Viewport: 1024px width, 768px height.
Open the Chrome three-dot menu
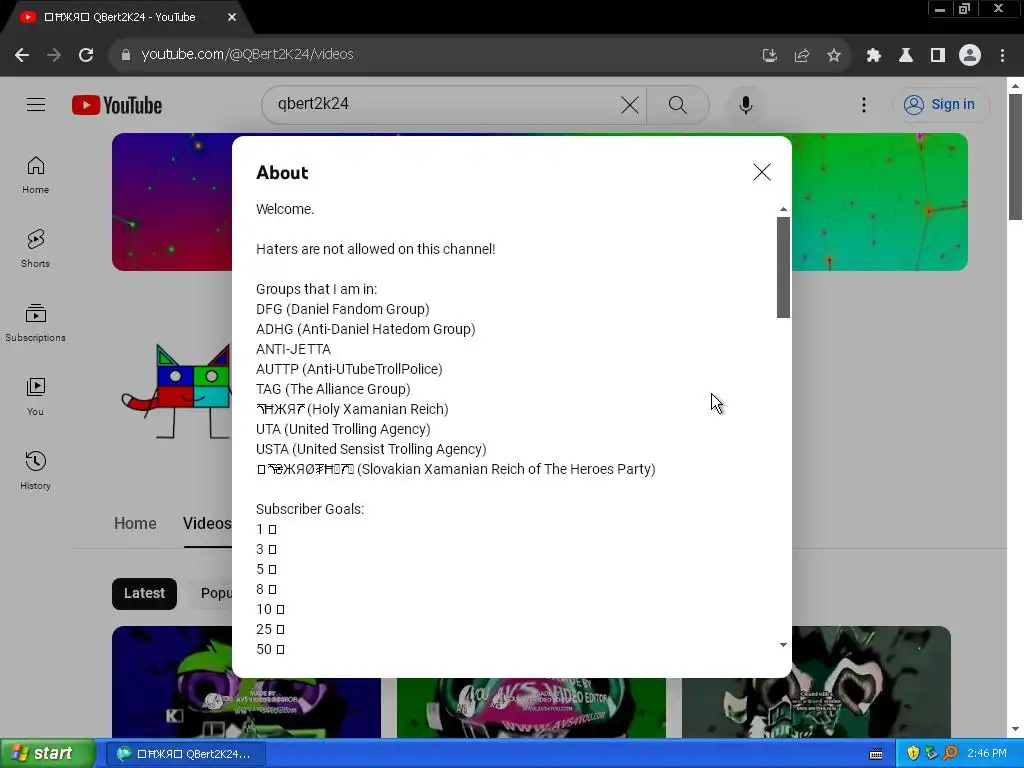(1002, 56)
